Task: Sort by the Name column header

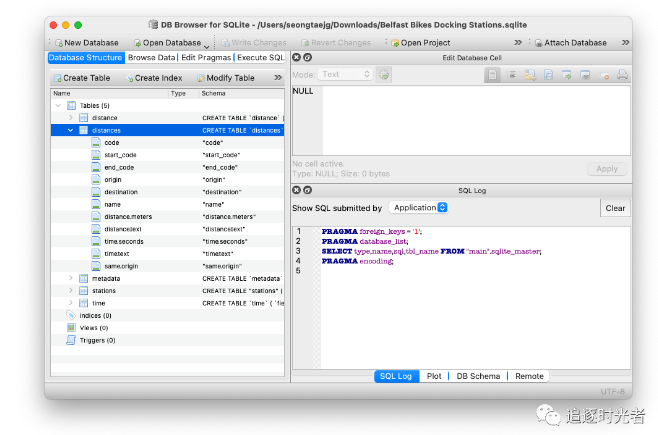Action: click(x=110, y=94)
